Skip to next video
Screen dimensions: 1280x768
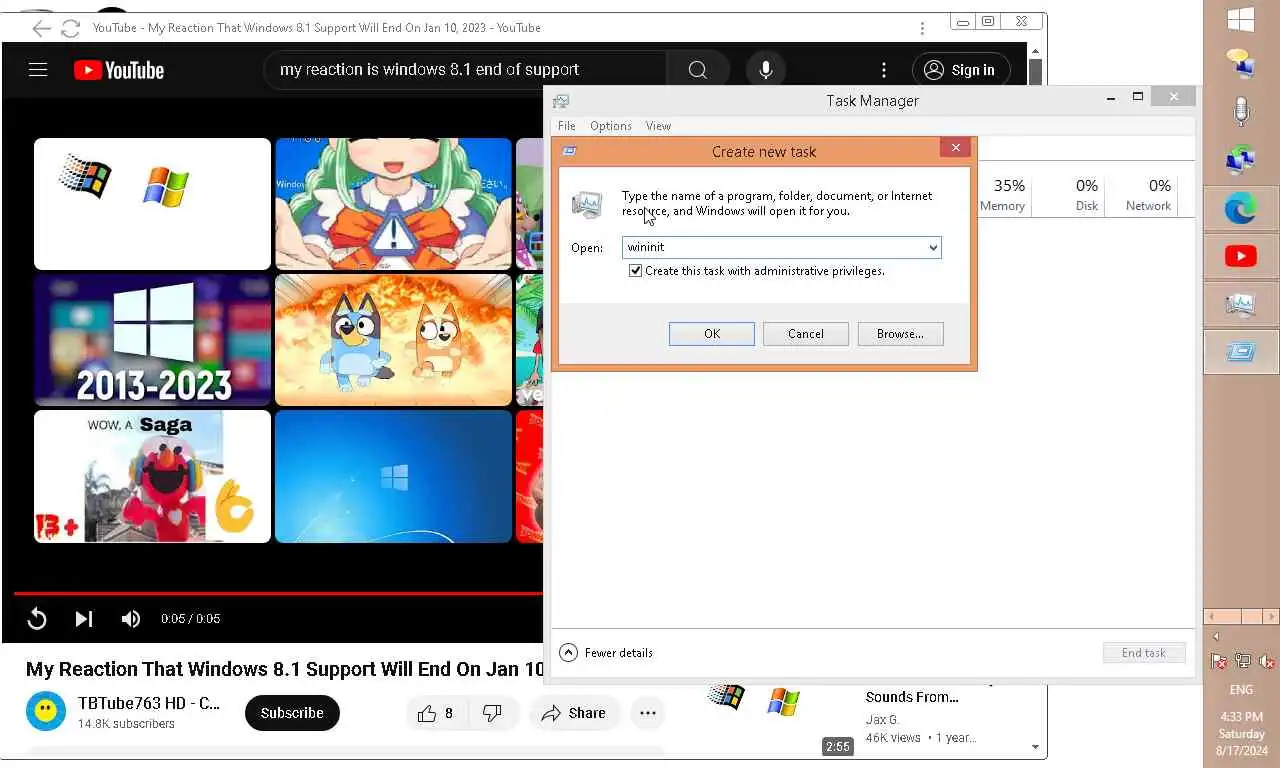84,619
